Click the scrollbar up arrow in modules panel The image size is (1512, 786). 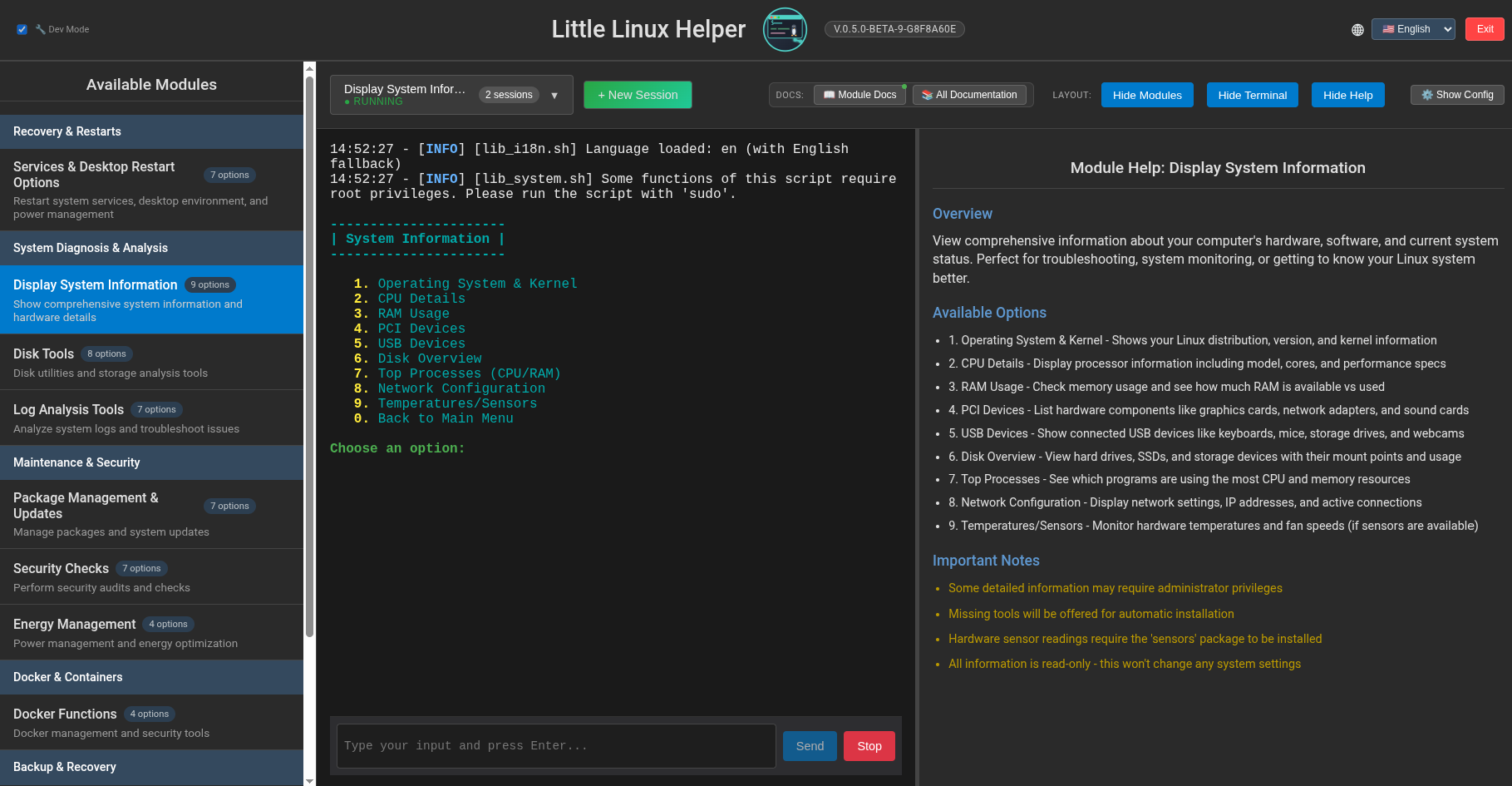click(x=309, y=68)
